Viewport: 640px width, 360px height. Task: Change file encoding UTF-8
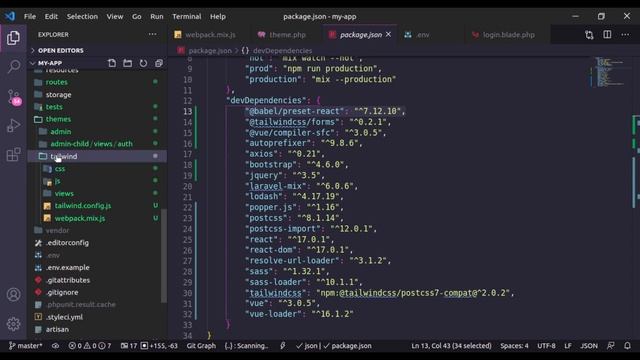click(x=546, y=346)
